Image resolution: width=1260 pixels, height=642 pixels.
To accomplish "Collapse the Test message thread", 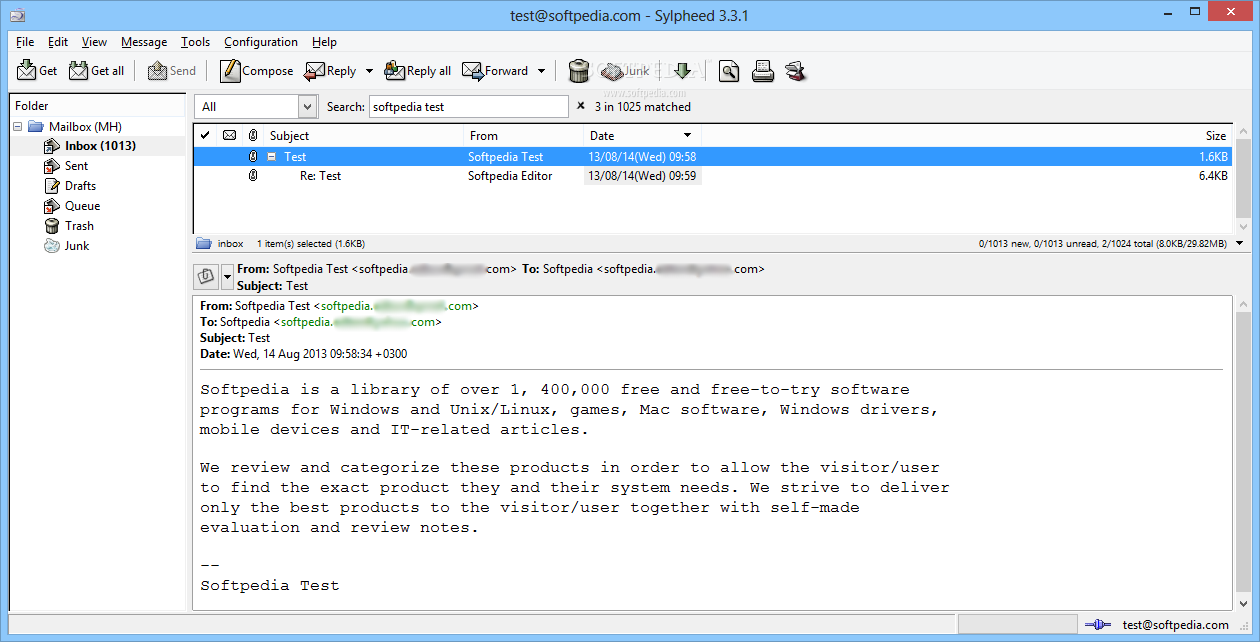I will point(271,157).
